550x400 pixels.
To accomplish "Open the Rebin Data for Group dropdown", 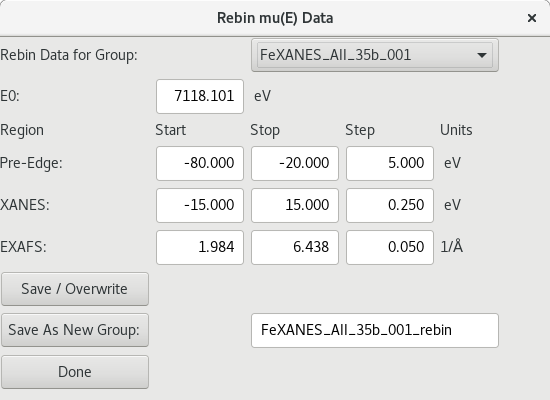I will pos(375,55).
